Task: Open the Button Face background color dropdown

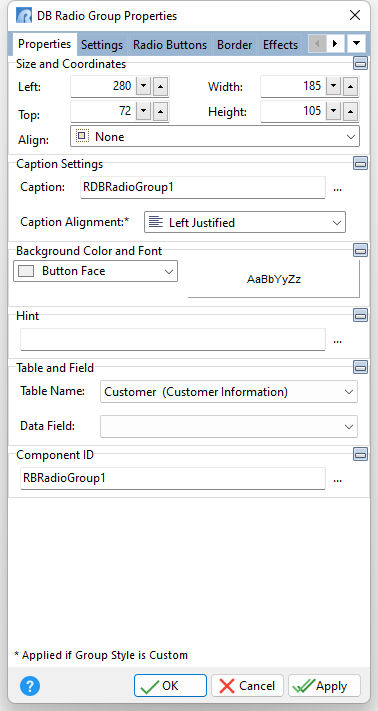Action: [x=95, y=271]
